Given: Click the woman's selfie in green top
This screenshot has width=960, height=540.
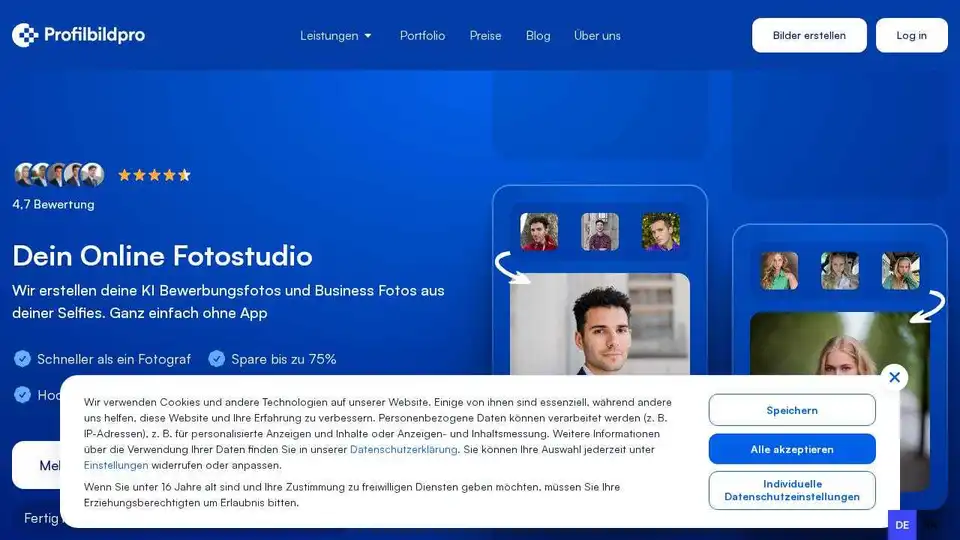Looking at the screenshot, I should pyautogui.click(x=779, y=271).
